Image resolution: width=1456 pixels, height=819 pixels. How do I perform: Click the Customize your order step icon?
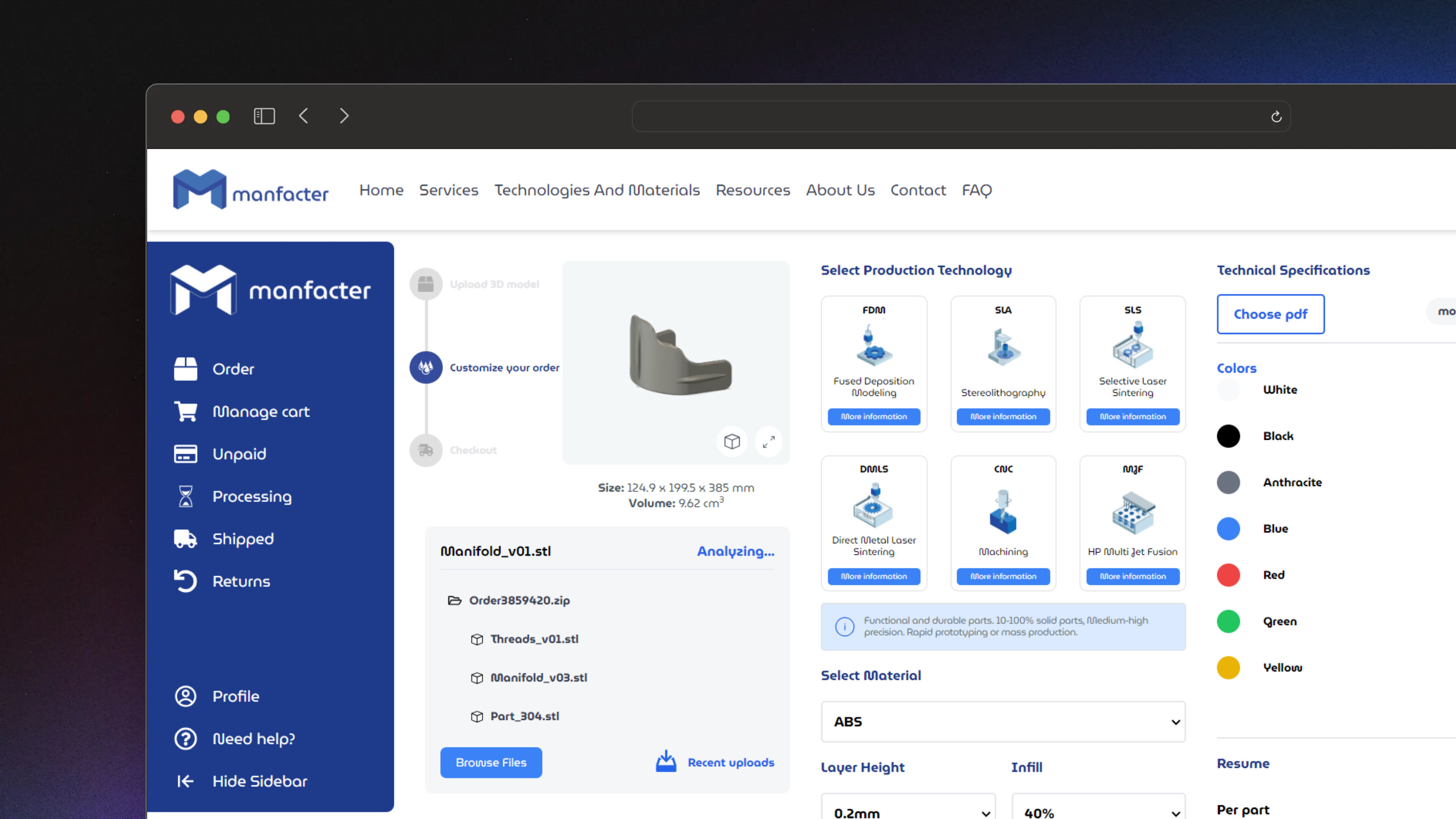coord(425,367)
